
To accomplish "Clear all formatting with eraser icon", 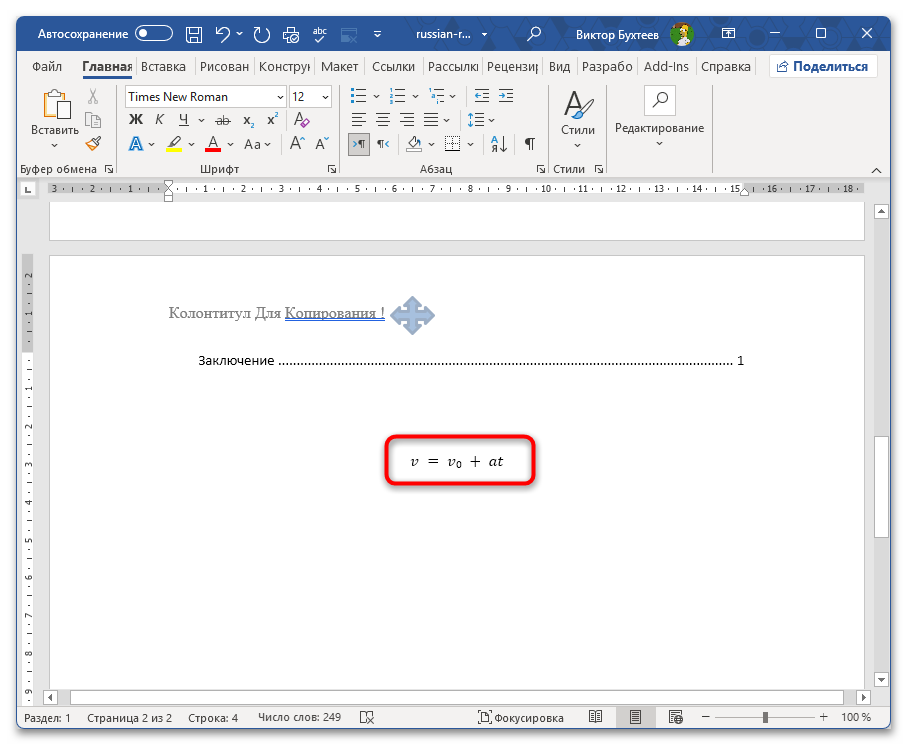I will [x=301, y=120].
